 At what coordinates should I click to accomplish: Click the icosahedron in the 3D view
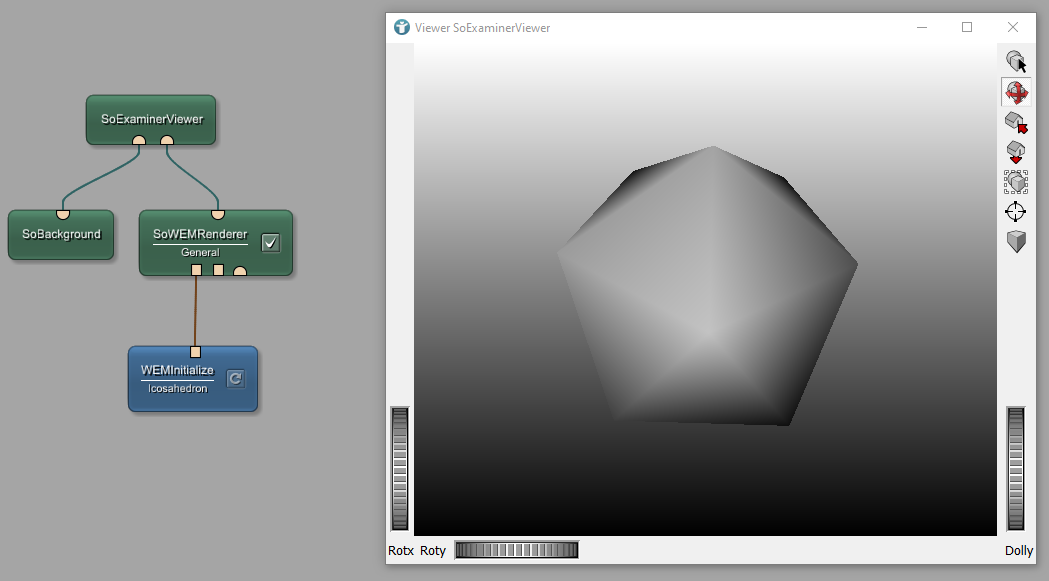click(707, 290)
